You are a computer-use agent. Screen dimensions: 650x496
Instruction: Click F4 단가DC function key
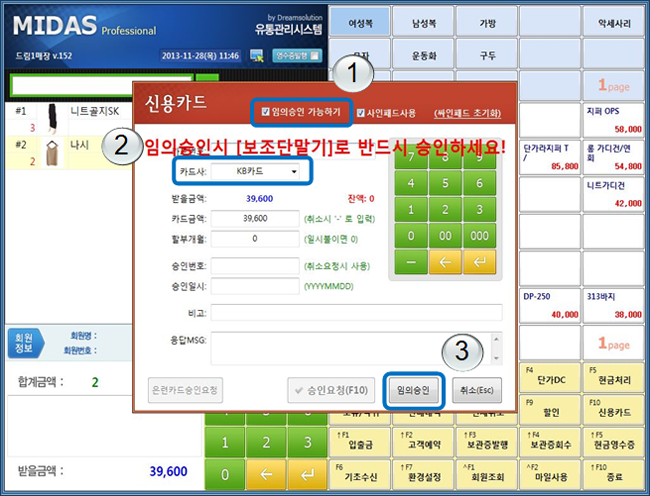point(550,378)
